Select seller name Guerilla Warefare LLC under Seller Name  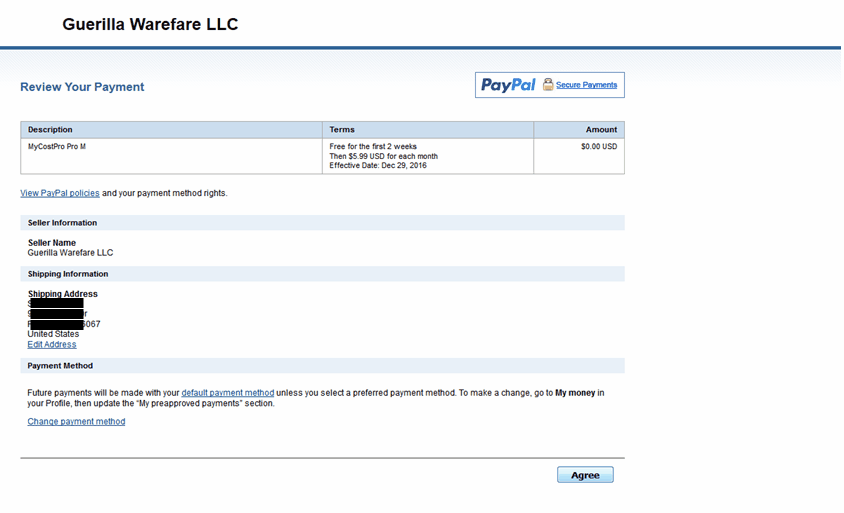click(x=71, y=252)
